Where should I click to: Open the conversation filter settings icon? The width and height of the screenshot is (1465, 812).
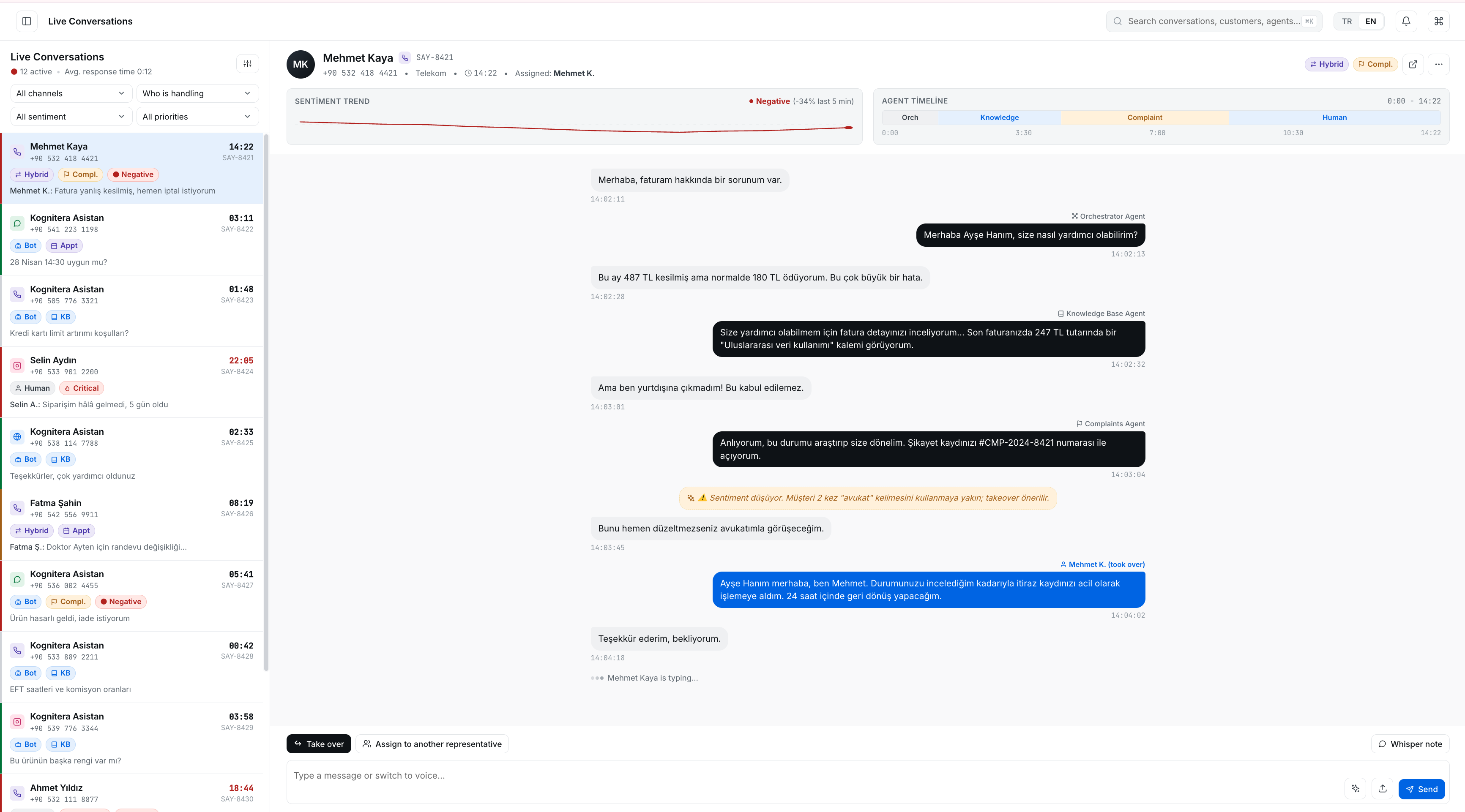(247, 64)
